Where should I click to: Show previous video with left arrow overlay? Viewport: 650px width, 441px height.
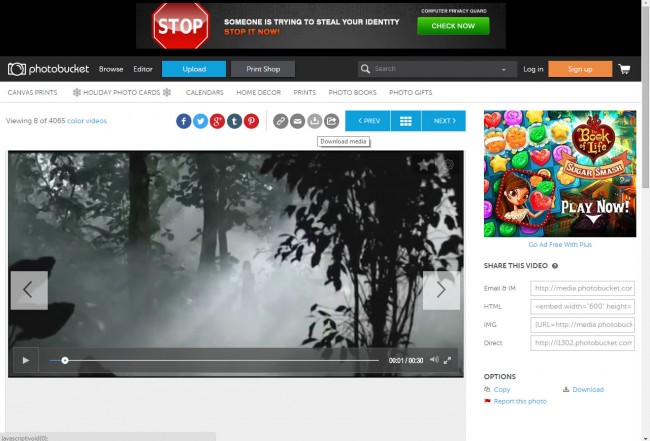(29, 290)
